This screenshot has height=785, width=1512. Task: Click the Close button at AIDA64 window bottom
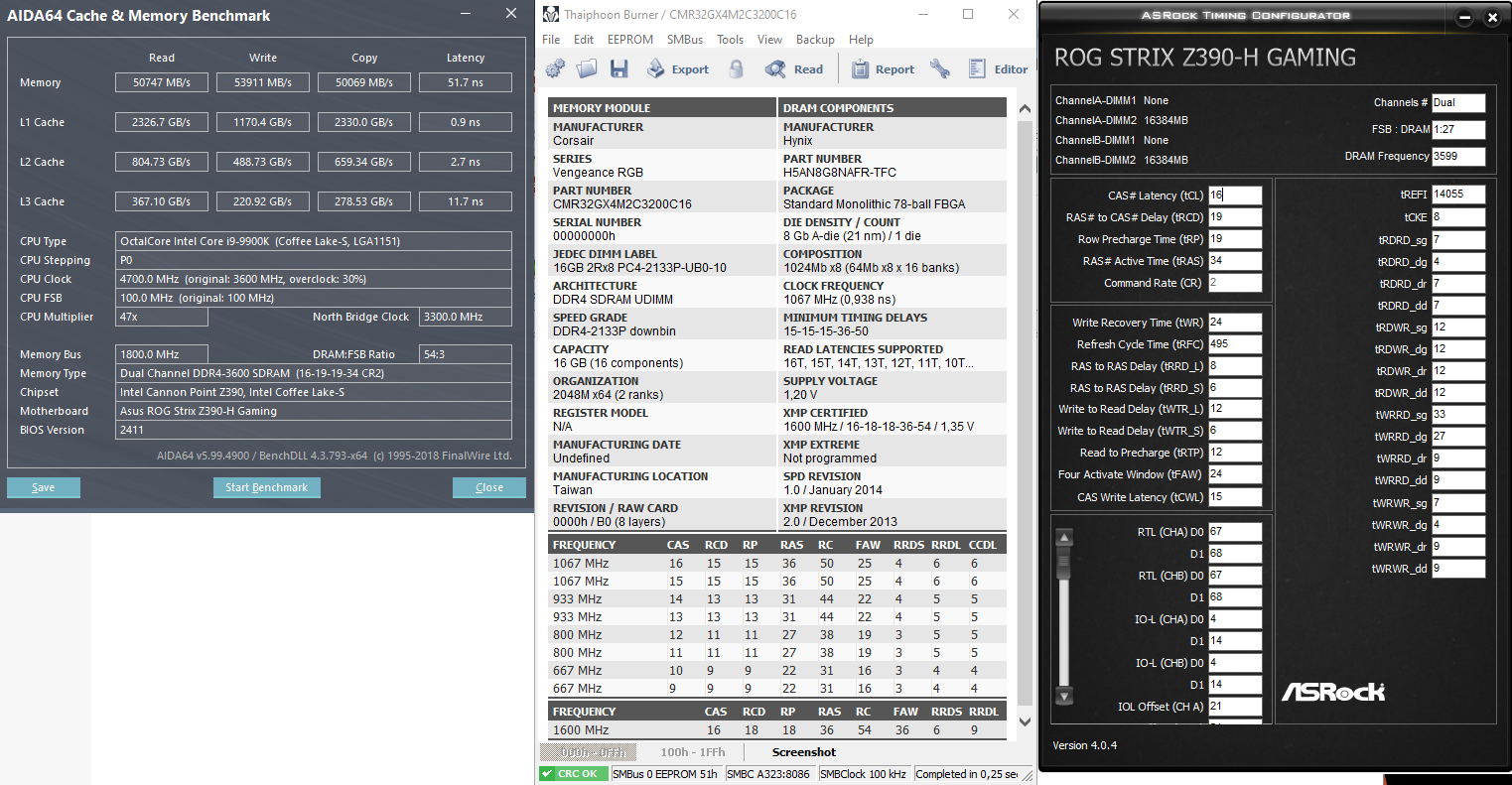click(489, 487)
